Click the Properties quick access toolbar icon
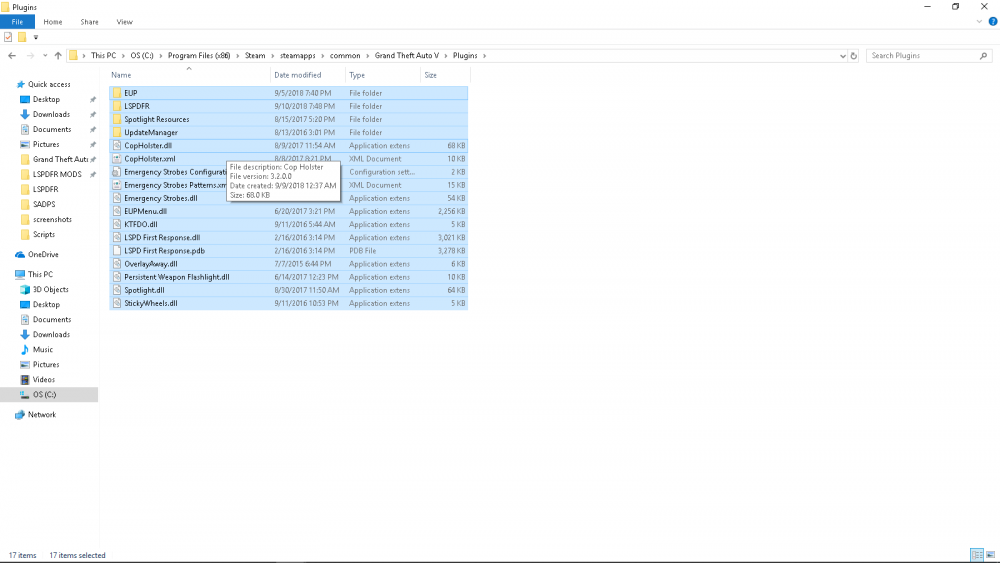 (8, 37)
